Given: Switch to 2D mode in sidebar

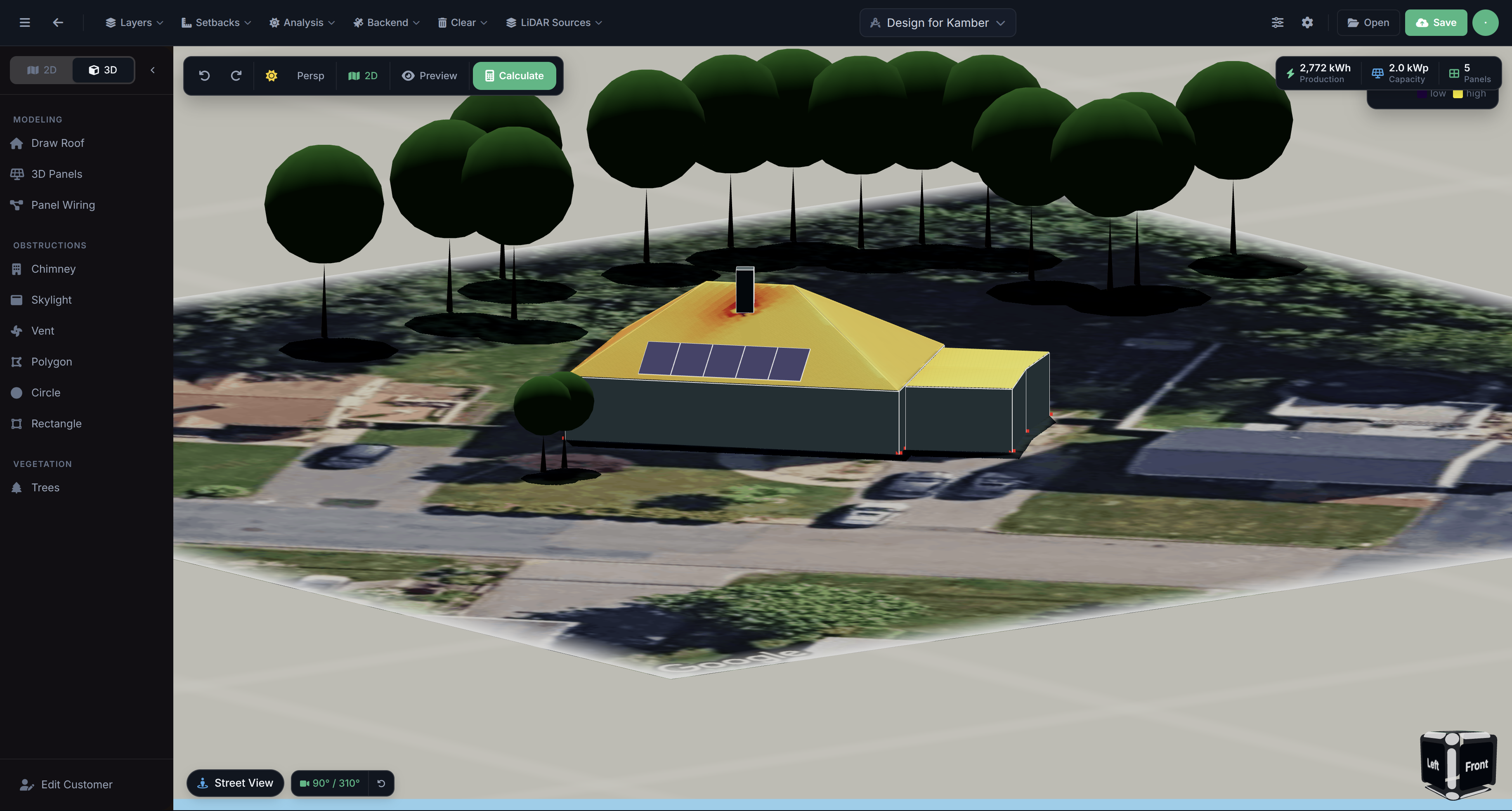Looking at the screenshot, I should click(42, 70).
